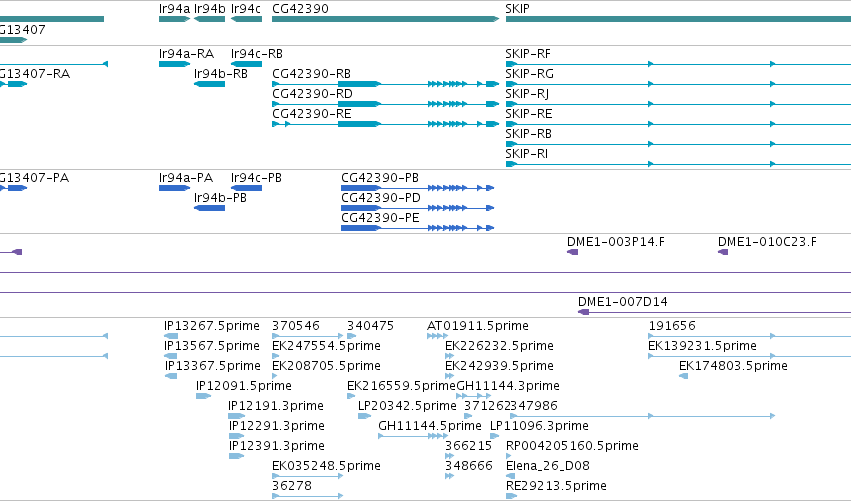Click the DME1-003P14.F purple marker
Image resolution: width=851 pixels, height=501 pixels.
pyautogui.click(x=573, y=252)
